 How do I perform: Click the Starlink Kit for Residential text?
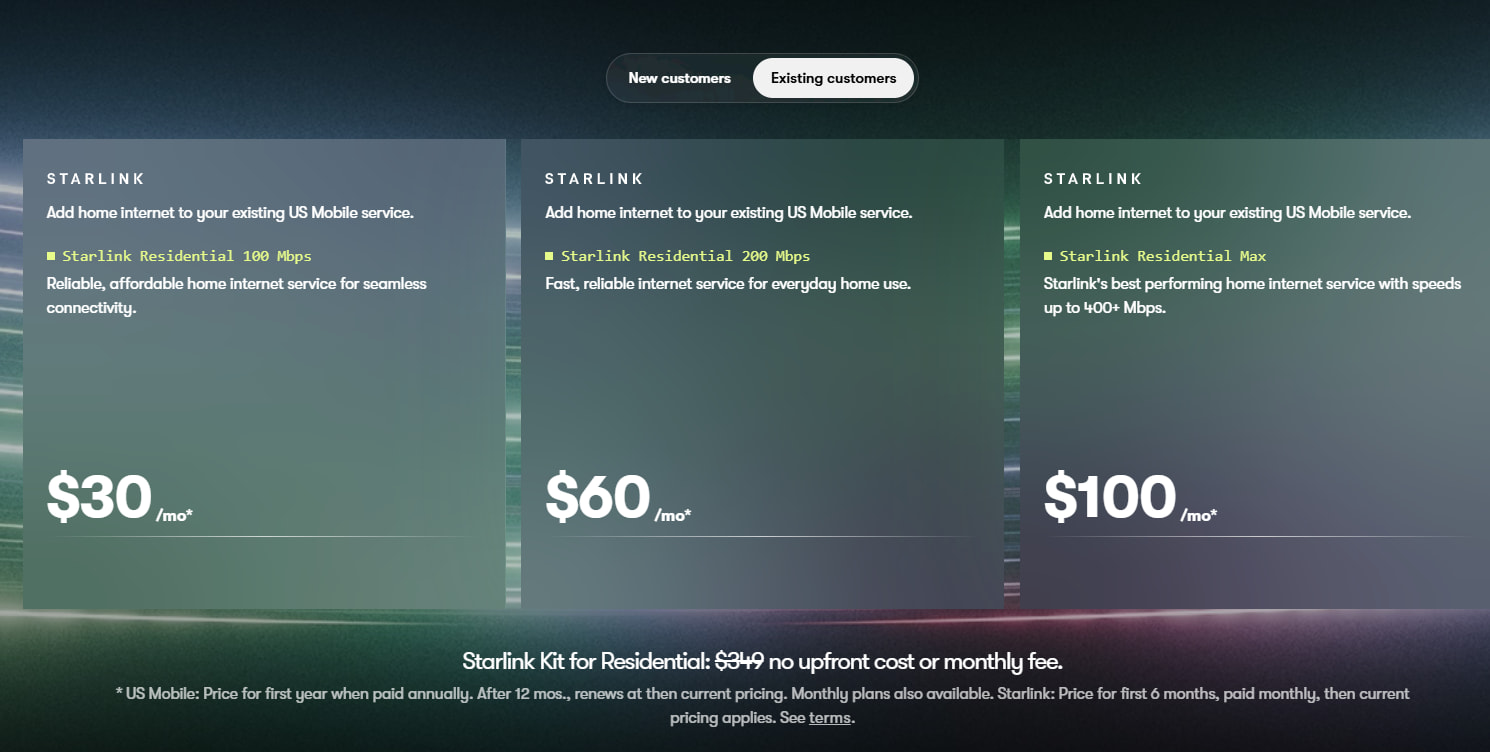tap(587, 661)
